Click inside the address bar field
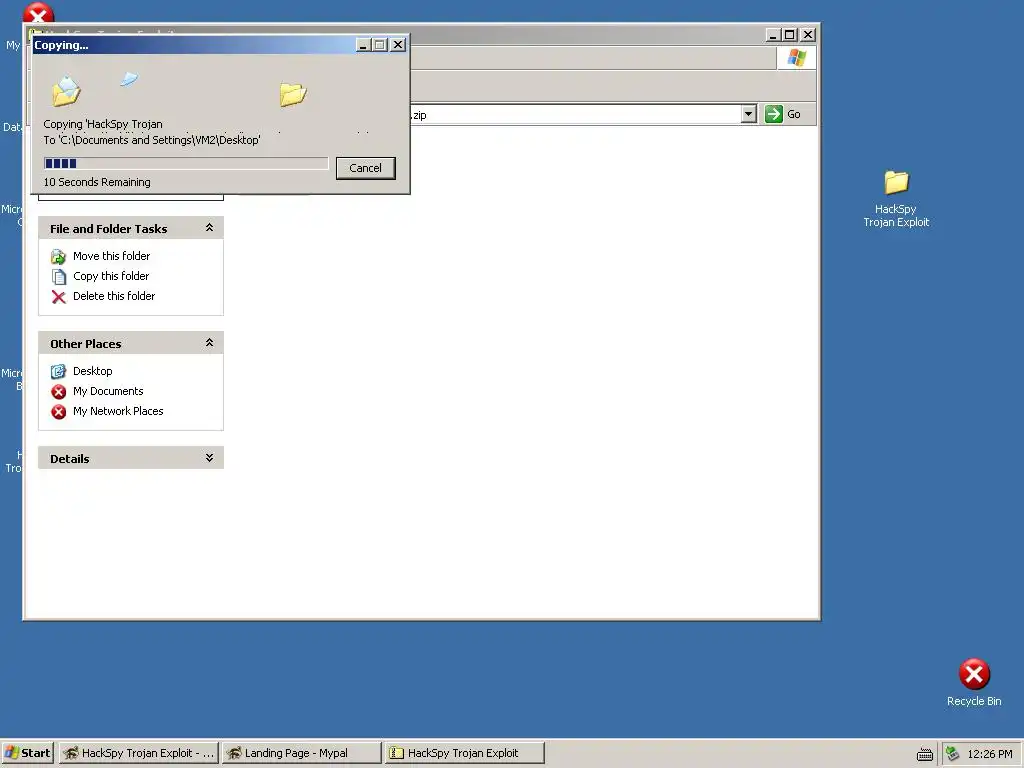 click(575, 114)
